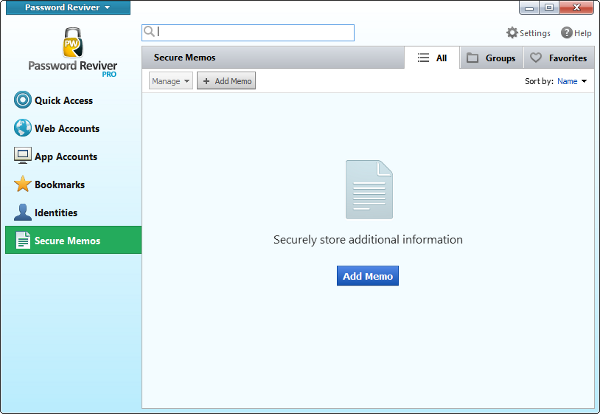Maximize the Password Reviver window
The width and height of the screenshot is (600, 414).
[549, 8]
